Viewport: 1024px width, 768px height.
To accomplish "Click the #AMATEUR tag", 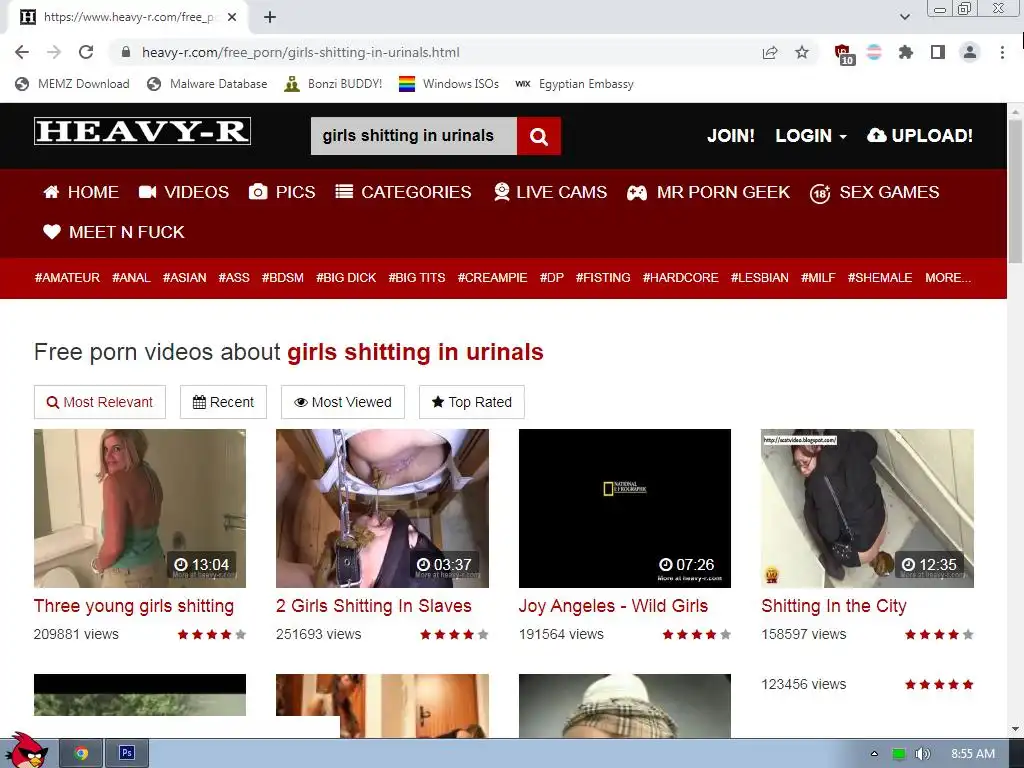I will click(x=67, y=278).
